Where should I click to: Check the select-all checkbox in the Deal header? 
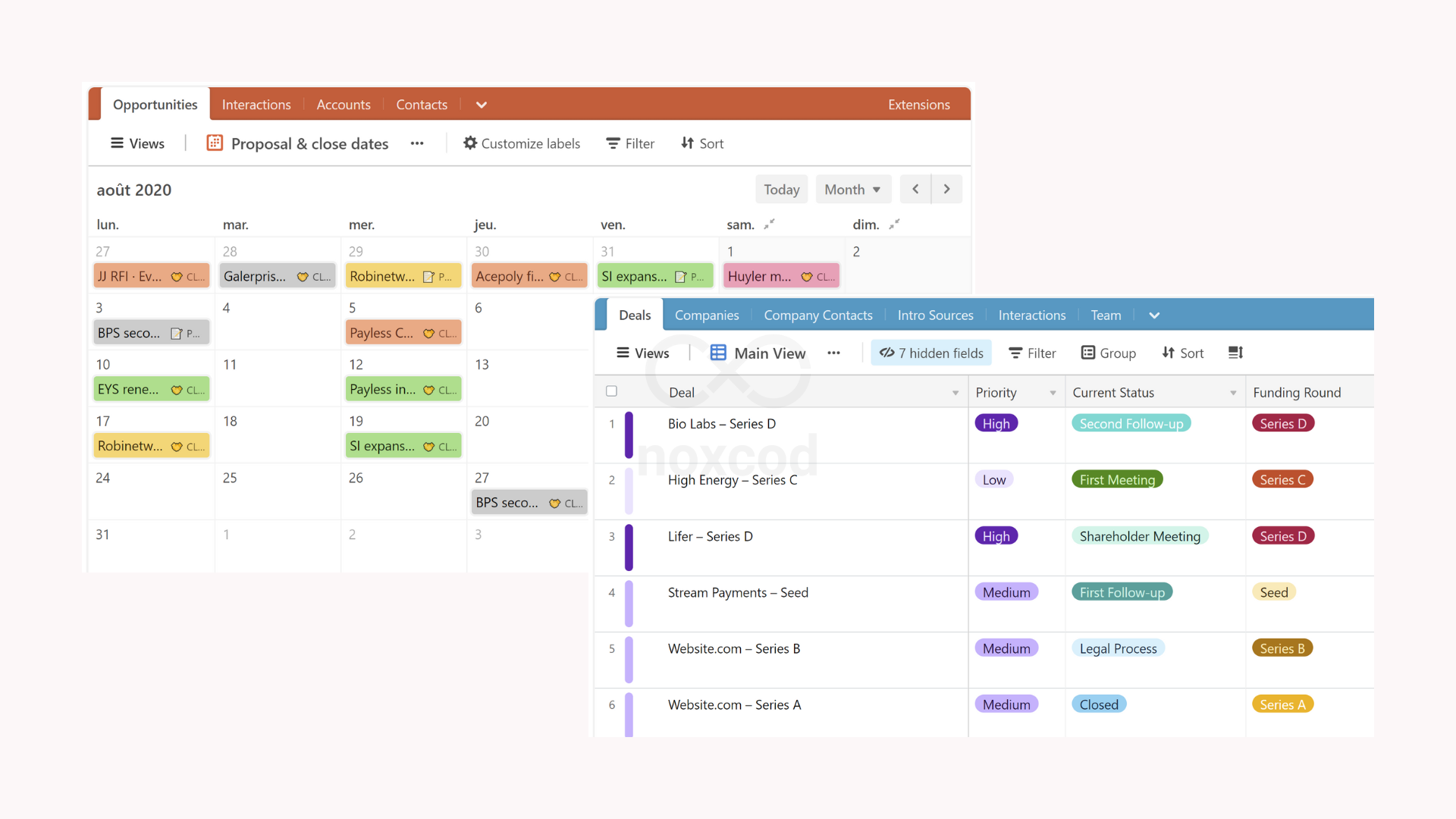pyautogui.click(x=611, y=391)
